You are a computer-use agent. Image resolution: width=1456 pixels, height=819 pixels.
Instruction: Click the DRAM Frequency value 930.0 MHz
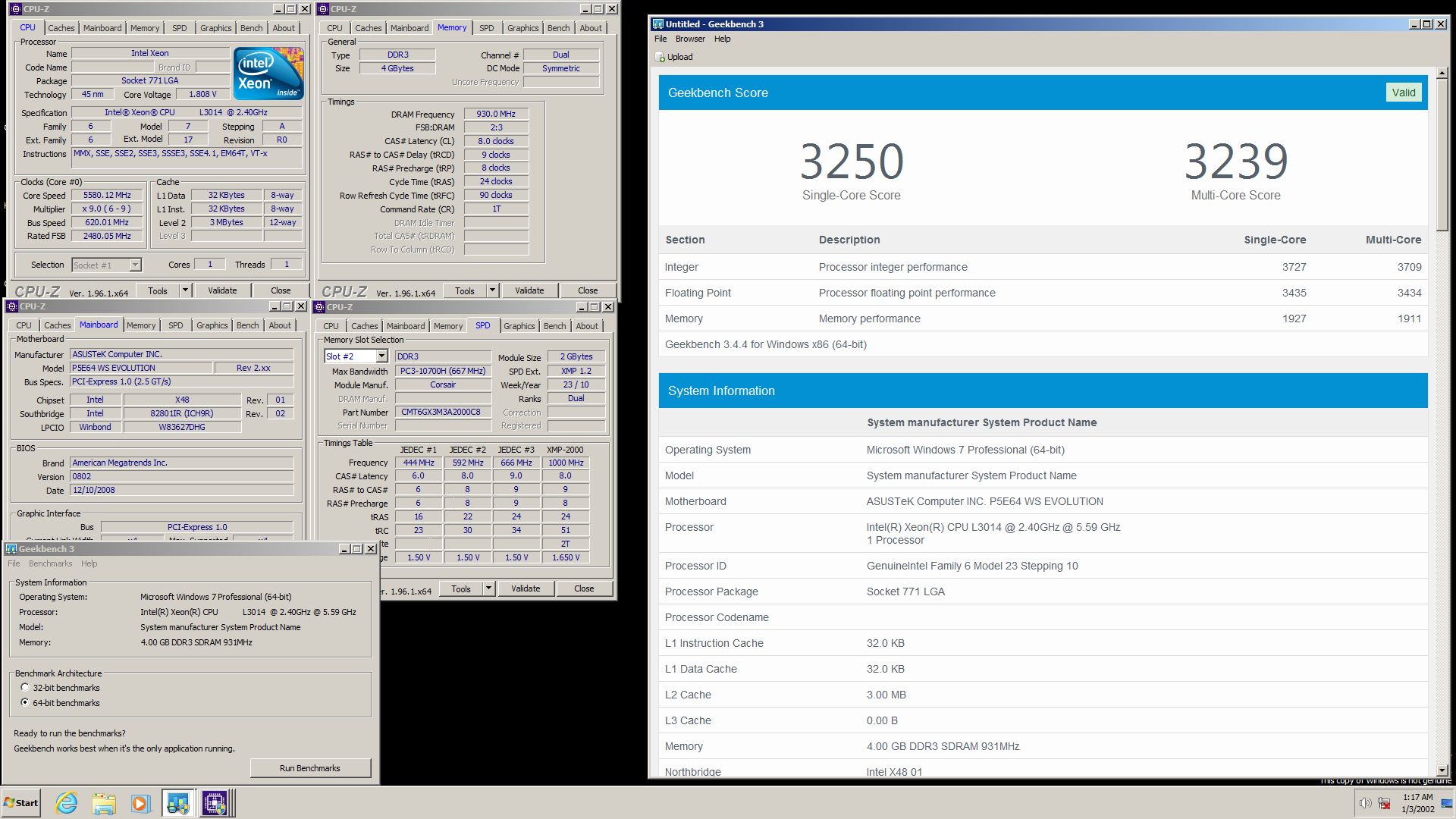click(496, 114)
